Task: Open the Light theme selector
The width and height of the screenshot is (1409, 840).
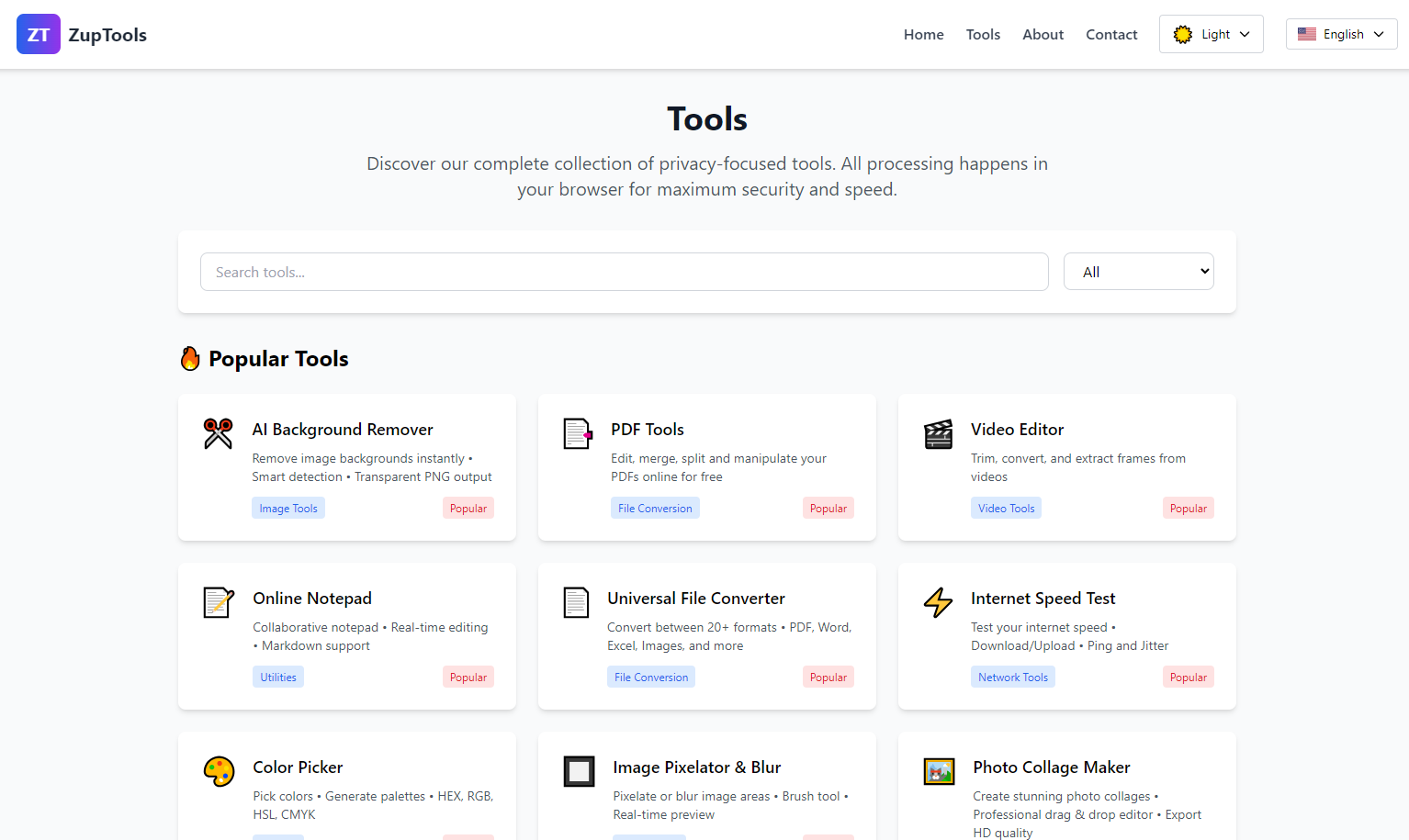Action: pos(1211,33)
